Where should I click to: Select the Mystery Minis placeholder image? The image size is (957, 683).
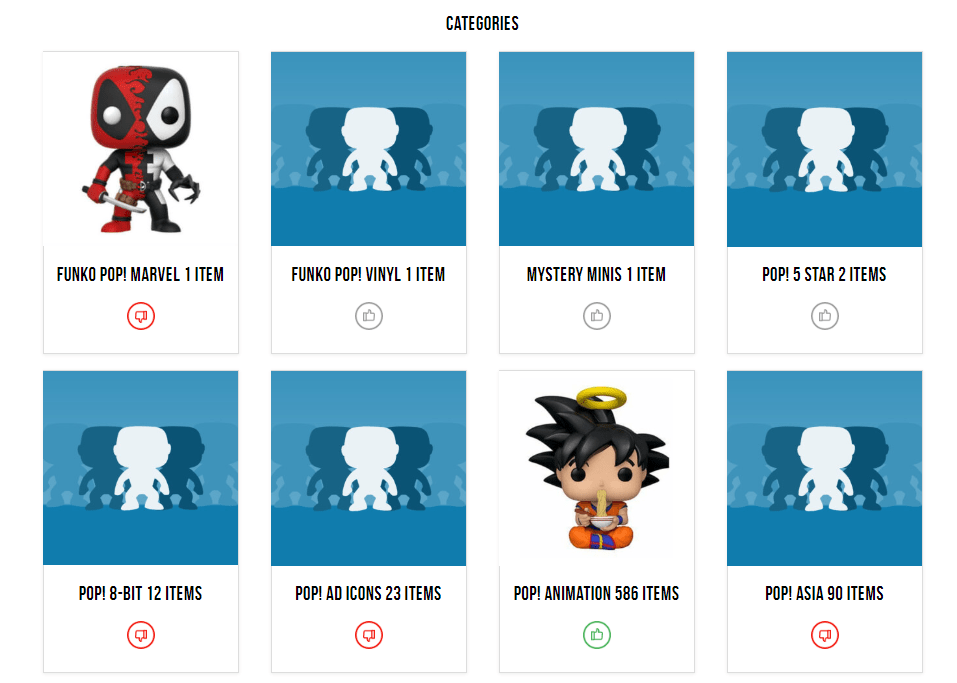pos(597,149)
